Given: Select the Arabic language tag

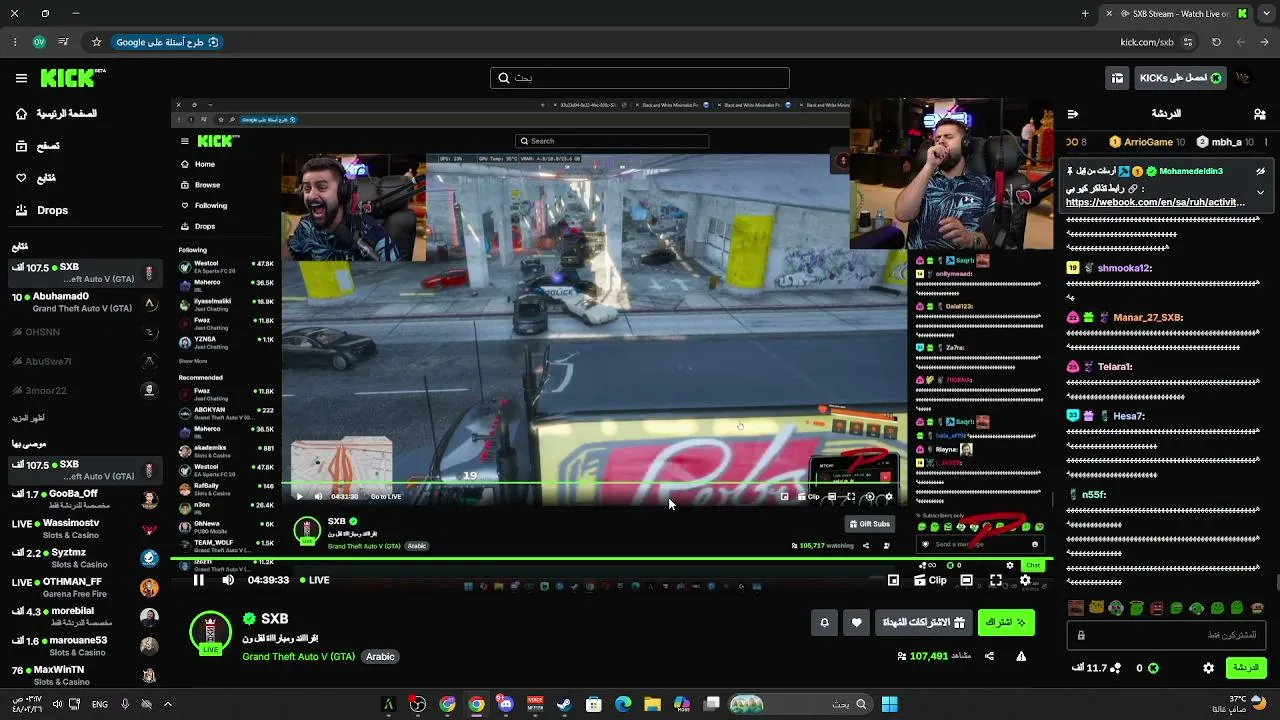Looking at the screenshot, I should click(380, 657).
